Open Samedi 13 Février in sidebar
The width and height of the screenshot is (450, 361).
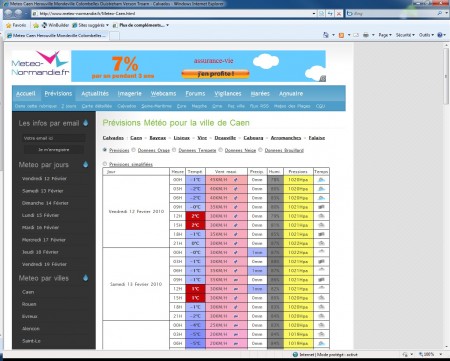tap(43, 191)
